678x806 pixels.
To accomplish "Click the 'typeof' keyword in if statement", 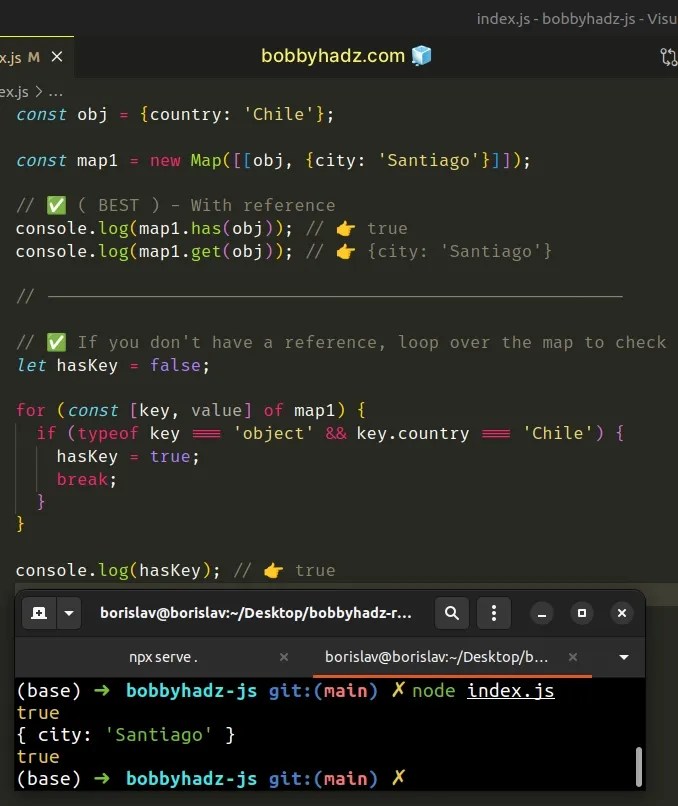I will [x=108, y=433].
